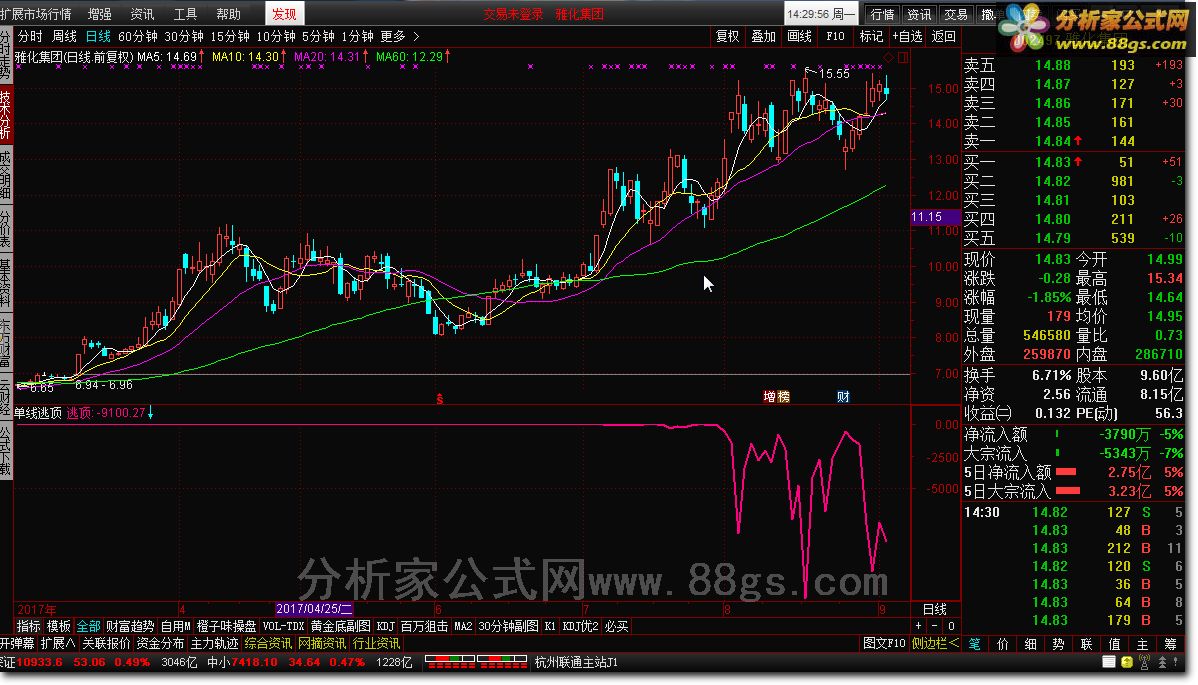This screenshot has height=685, width=1198.
Task: Select the 笔 tab in side panel
Action: pos(975,644)
